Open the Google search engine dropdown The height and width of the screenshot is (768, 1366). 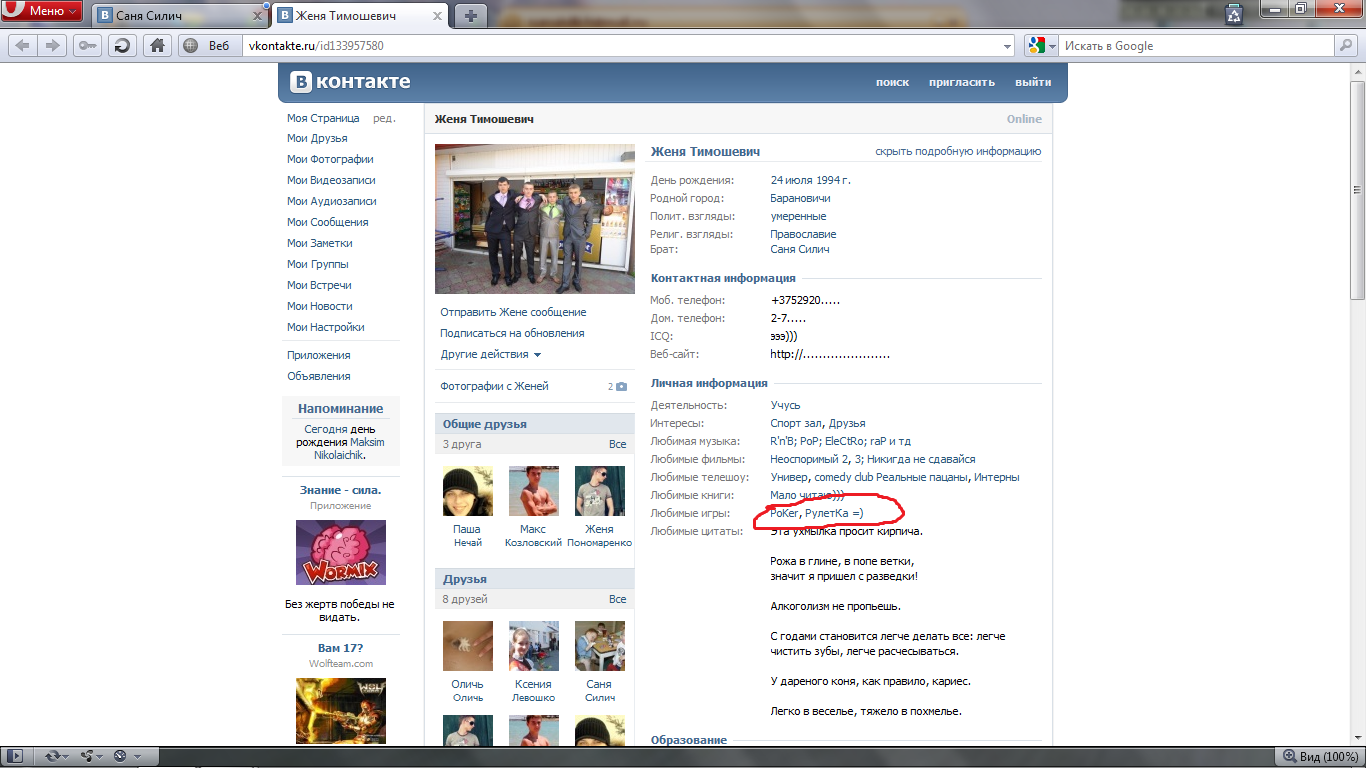coord(1042,46)
